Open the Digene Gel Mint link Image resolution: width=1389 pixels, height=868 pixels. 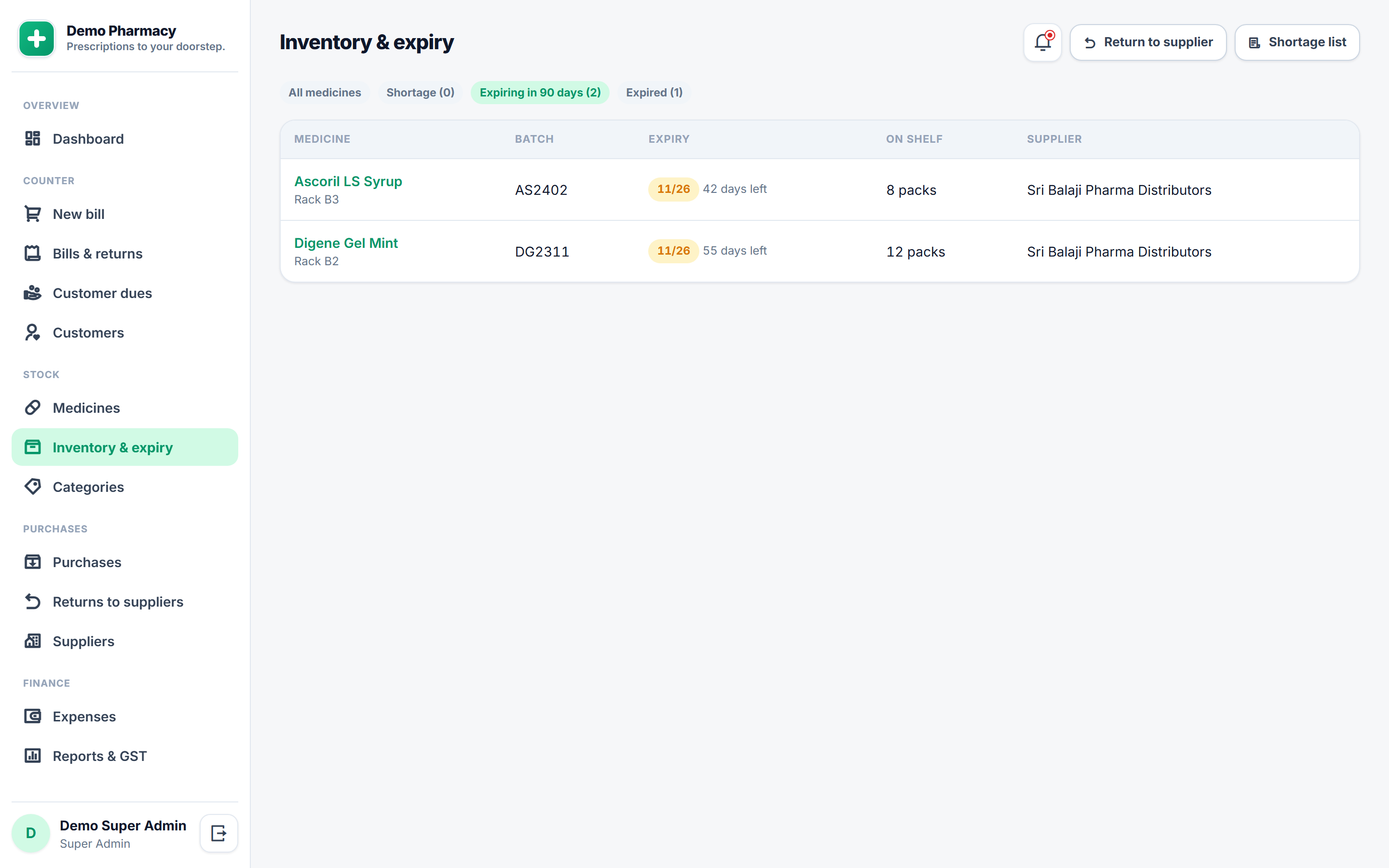pos(346,243)
